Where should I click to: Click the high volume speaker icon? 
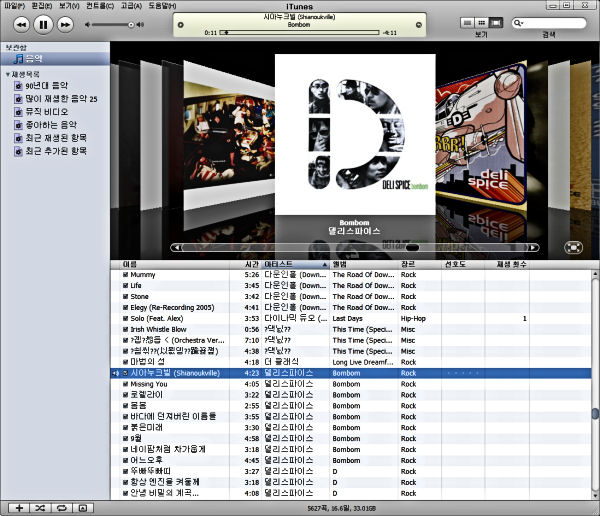140,25
